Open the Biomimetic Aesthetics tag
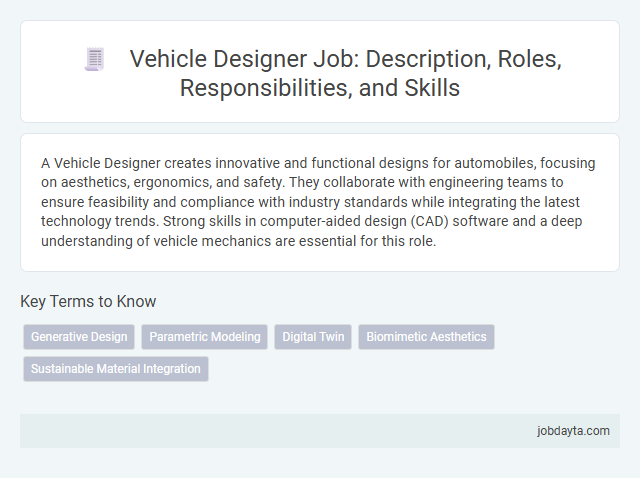Viewport: 640px width, 478px height. [x=426, y=337]
